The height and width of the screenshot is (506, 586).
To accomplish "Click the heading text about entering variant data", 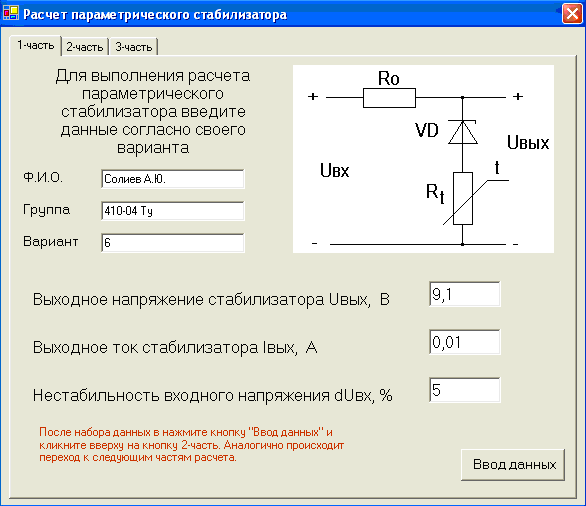I will (x=153, y=111).
